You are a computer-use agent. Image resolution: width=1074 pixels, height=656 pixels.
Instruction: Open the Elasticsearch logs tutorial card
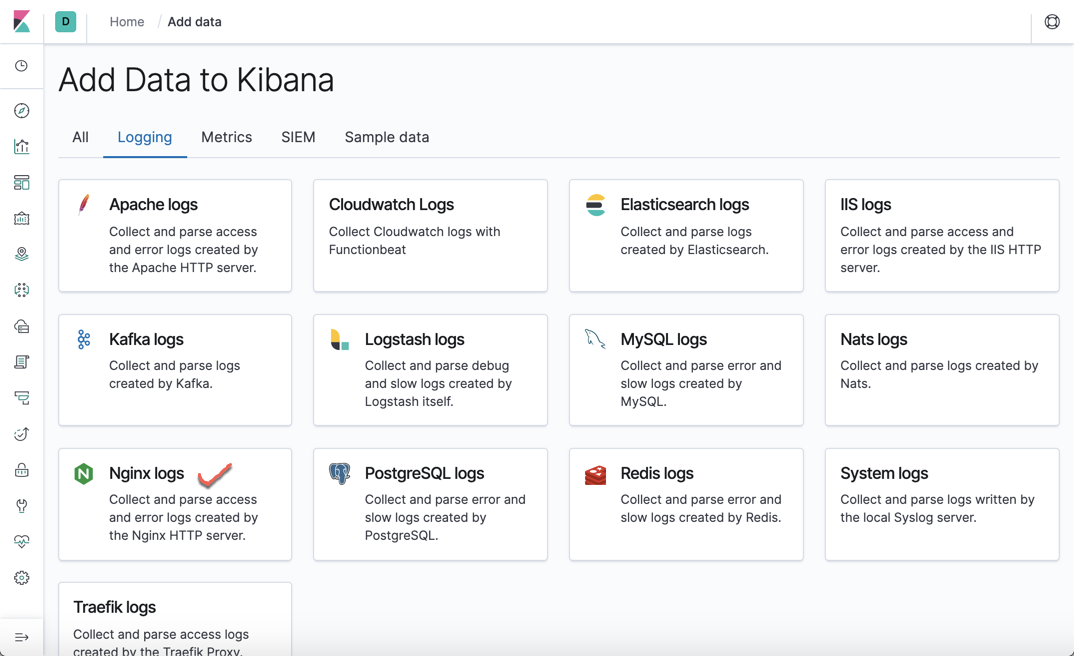click(x=686, y=236)
